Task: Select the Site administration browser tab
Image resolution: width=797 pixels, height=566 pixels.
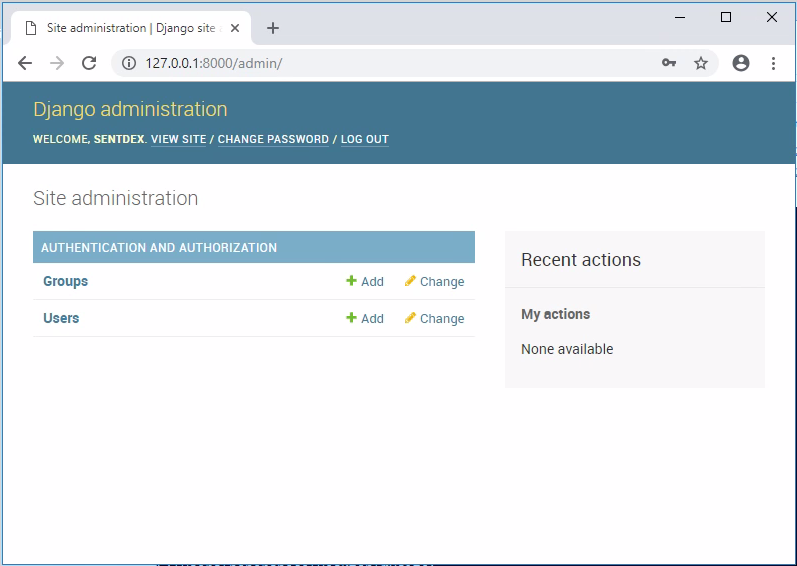Action: pos(130,28)
